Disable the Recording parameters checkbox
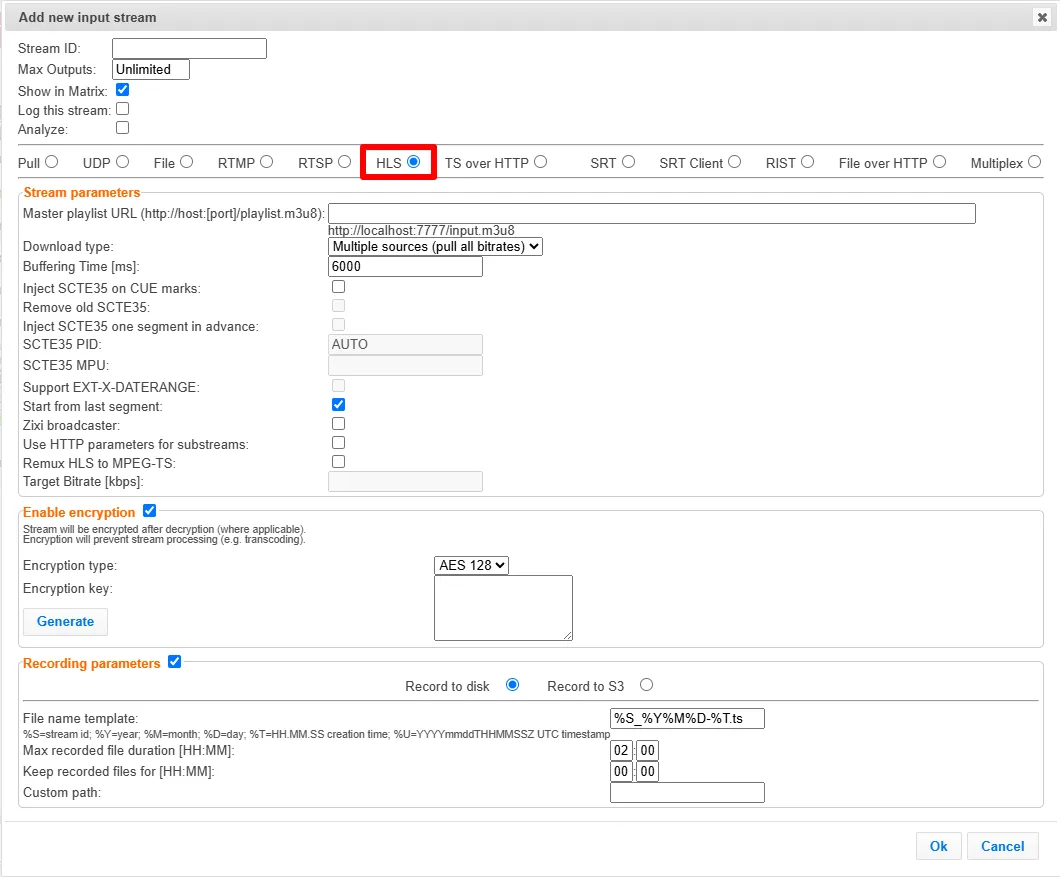Screen dimensions: 1060x877 (x=174, y=662)
